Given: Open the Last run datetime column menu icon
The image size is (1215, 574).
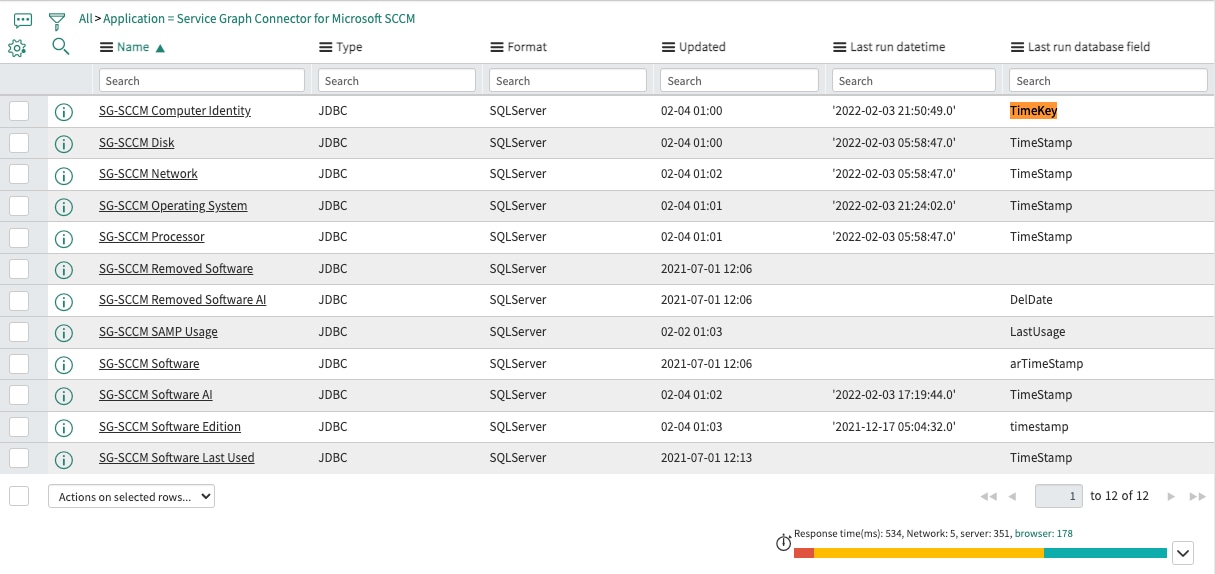Looking at the screenshot, I should click(840, 47).
